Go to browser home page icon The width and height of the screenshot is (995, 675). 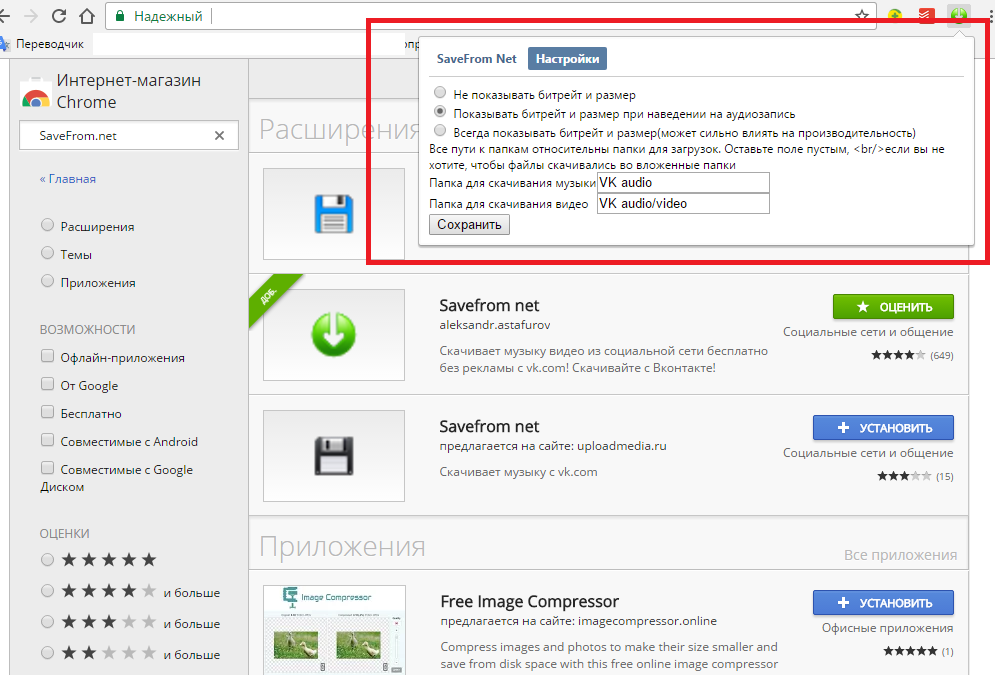click(x=87, y=16)
